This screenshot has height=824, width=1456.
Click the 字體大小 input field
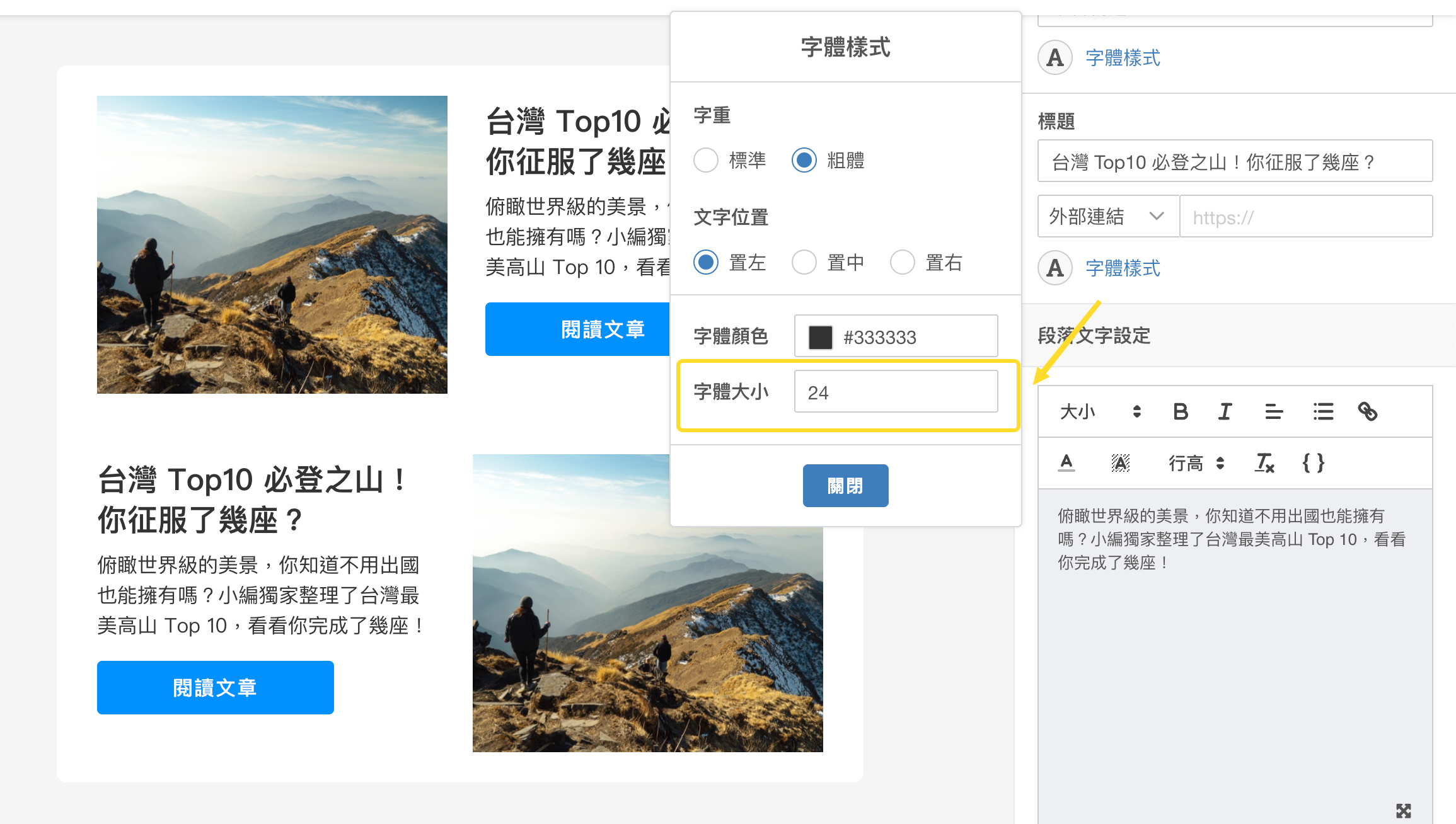[896, 392]
